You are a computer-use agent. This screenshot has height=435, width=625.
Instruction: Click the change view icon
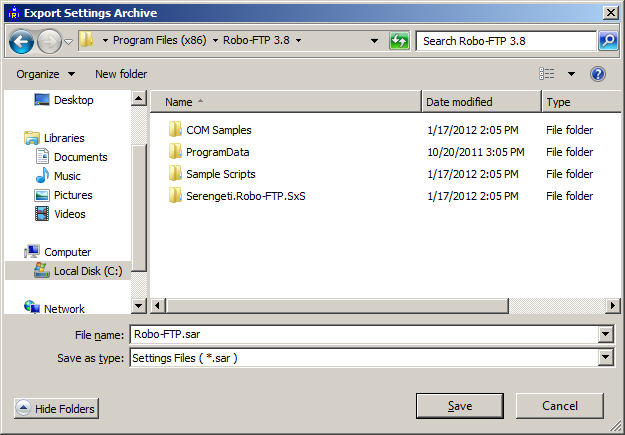click(547, 74)
